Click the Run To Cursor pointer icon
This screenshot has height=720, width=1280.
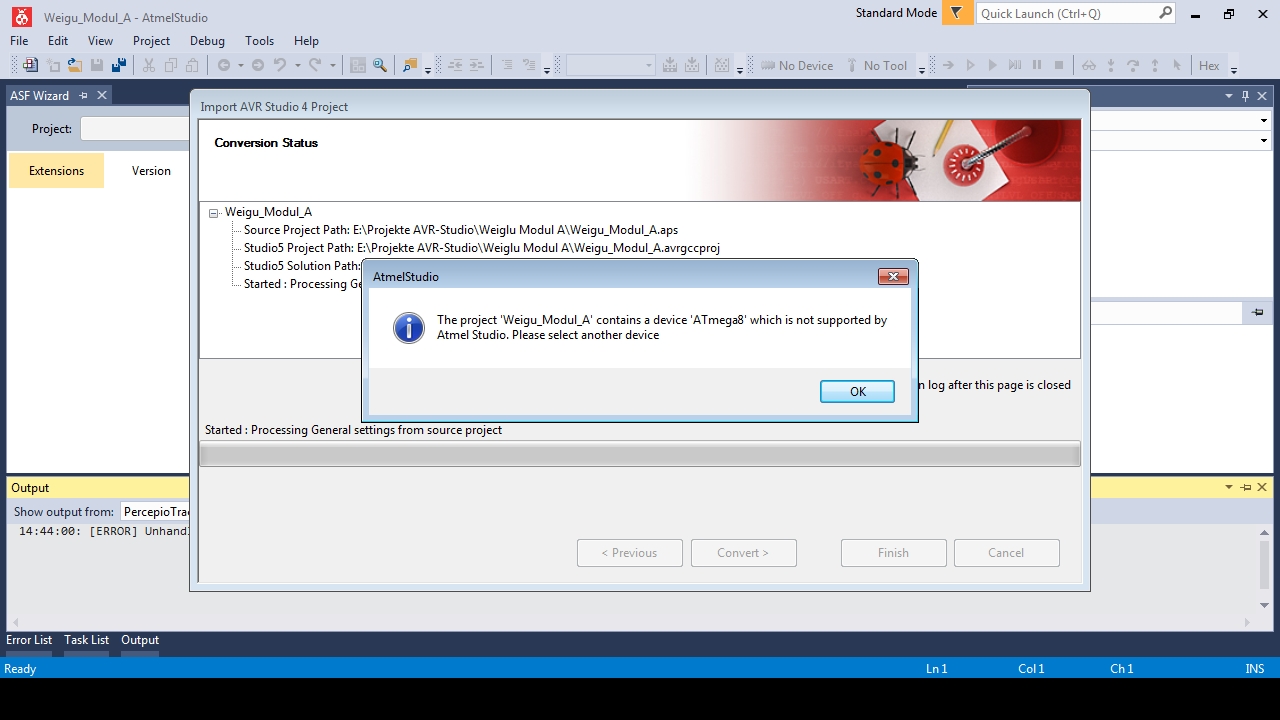point(1177,65)
